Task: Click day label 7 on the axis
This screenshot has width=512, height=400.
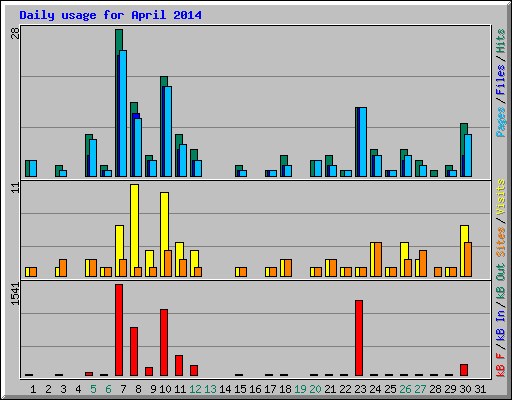Action: [123, 389]
